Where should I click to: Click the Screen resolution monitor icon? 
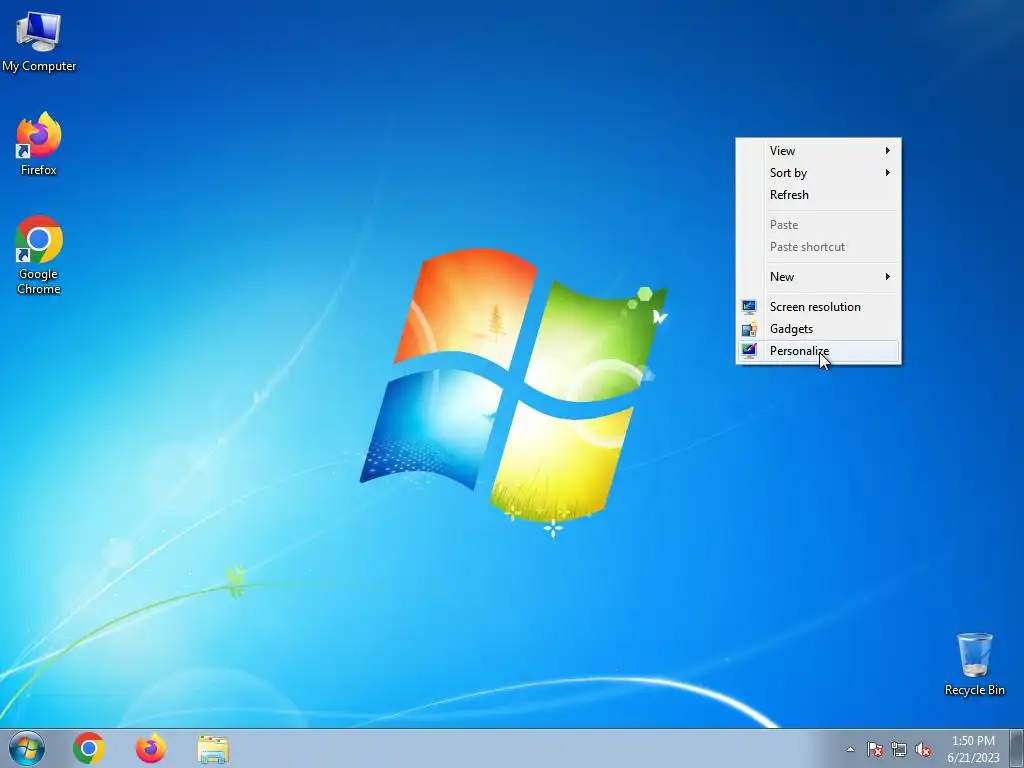pos(749,307)
